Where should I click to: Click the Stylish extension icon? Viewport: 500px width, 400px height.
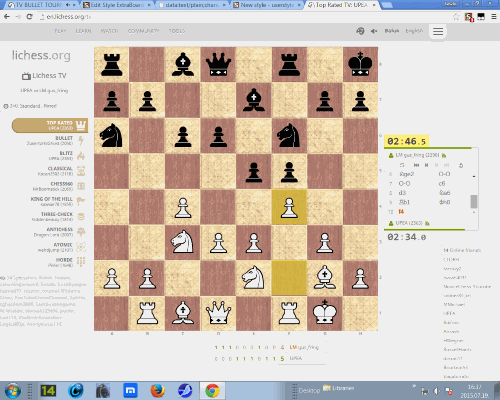pyautogui.click(x=469, y=17)
